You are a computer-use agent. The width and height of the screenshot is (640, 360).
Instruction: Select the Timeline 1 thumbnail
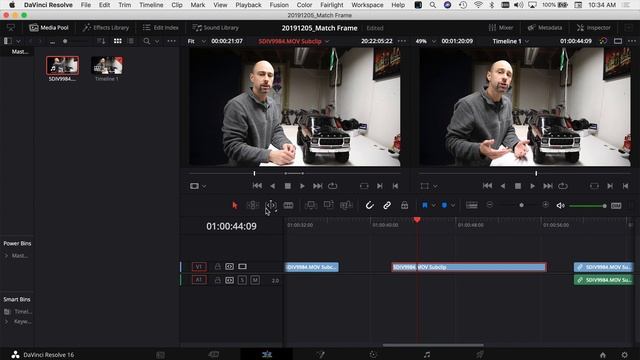pos(107,66)
